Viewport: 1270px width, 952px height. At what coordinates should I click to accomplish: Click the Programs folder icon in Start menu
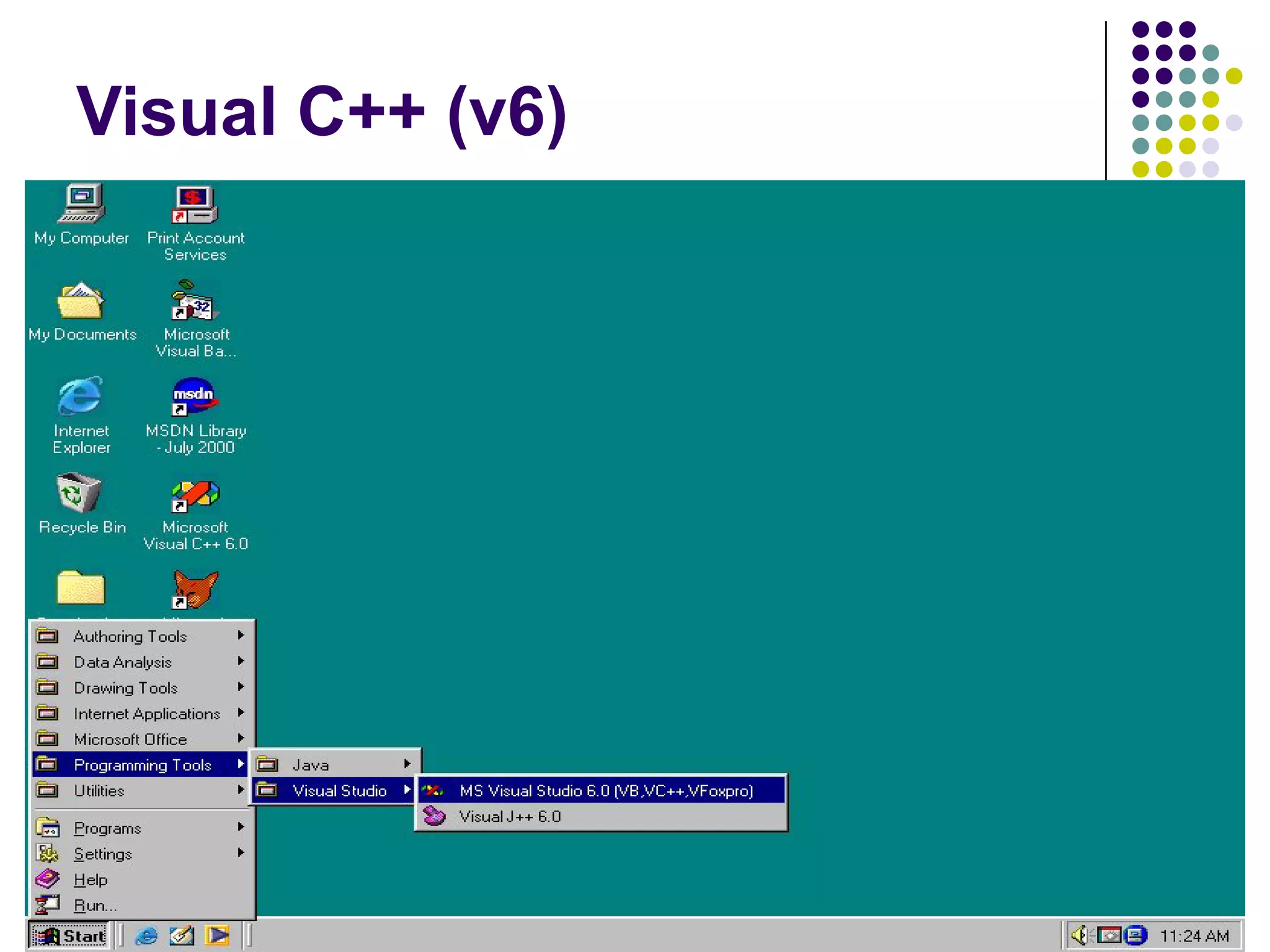pyautogui.click(x=48, y=827)
